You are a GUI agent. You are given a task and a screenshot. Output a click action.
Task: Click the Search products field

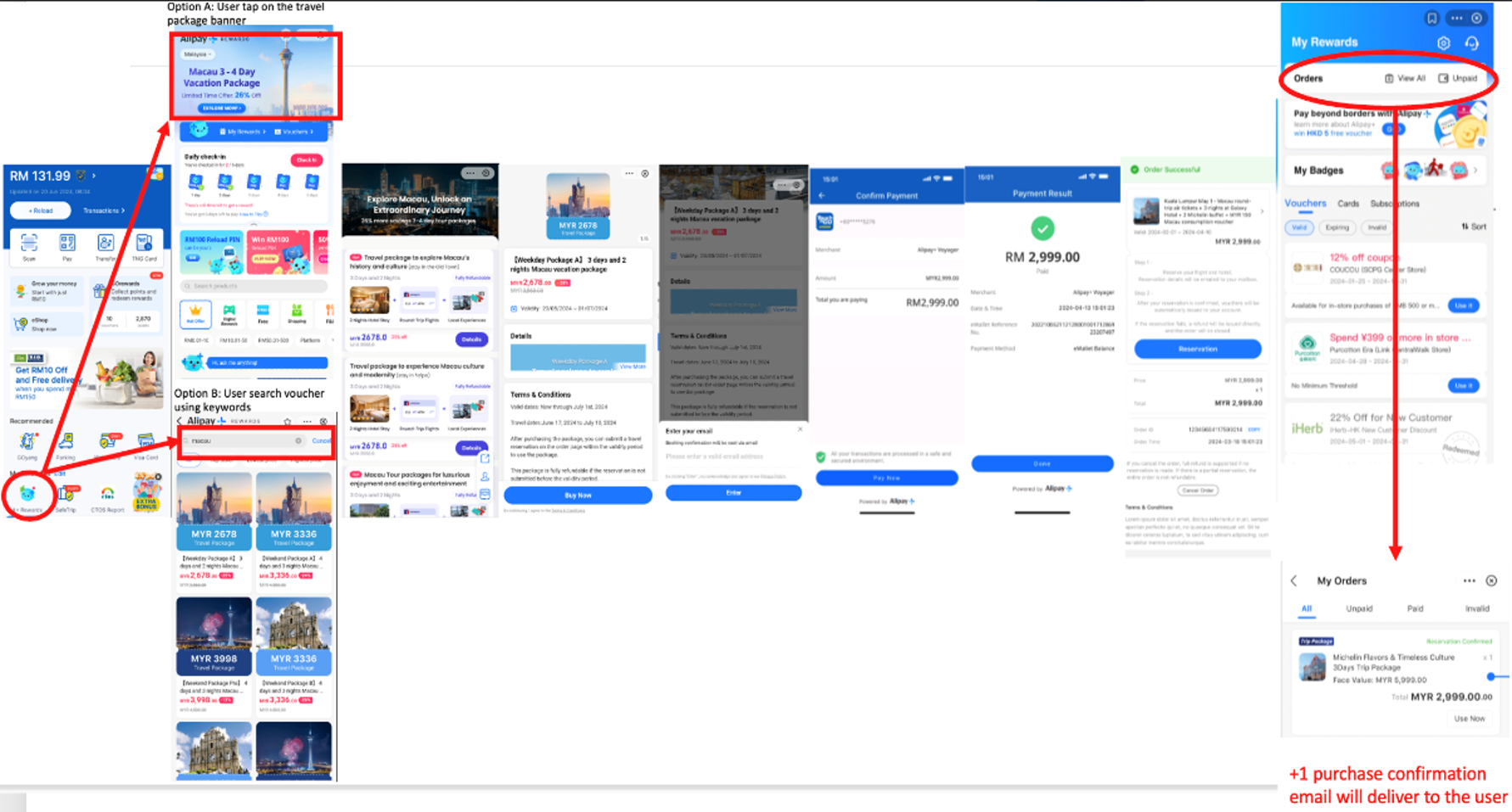click(x=252, y=286)
